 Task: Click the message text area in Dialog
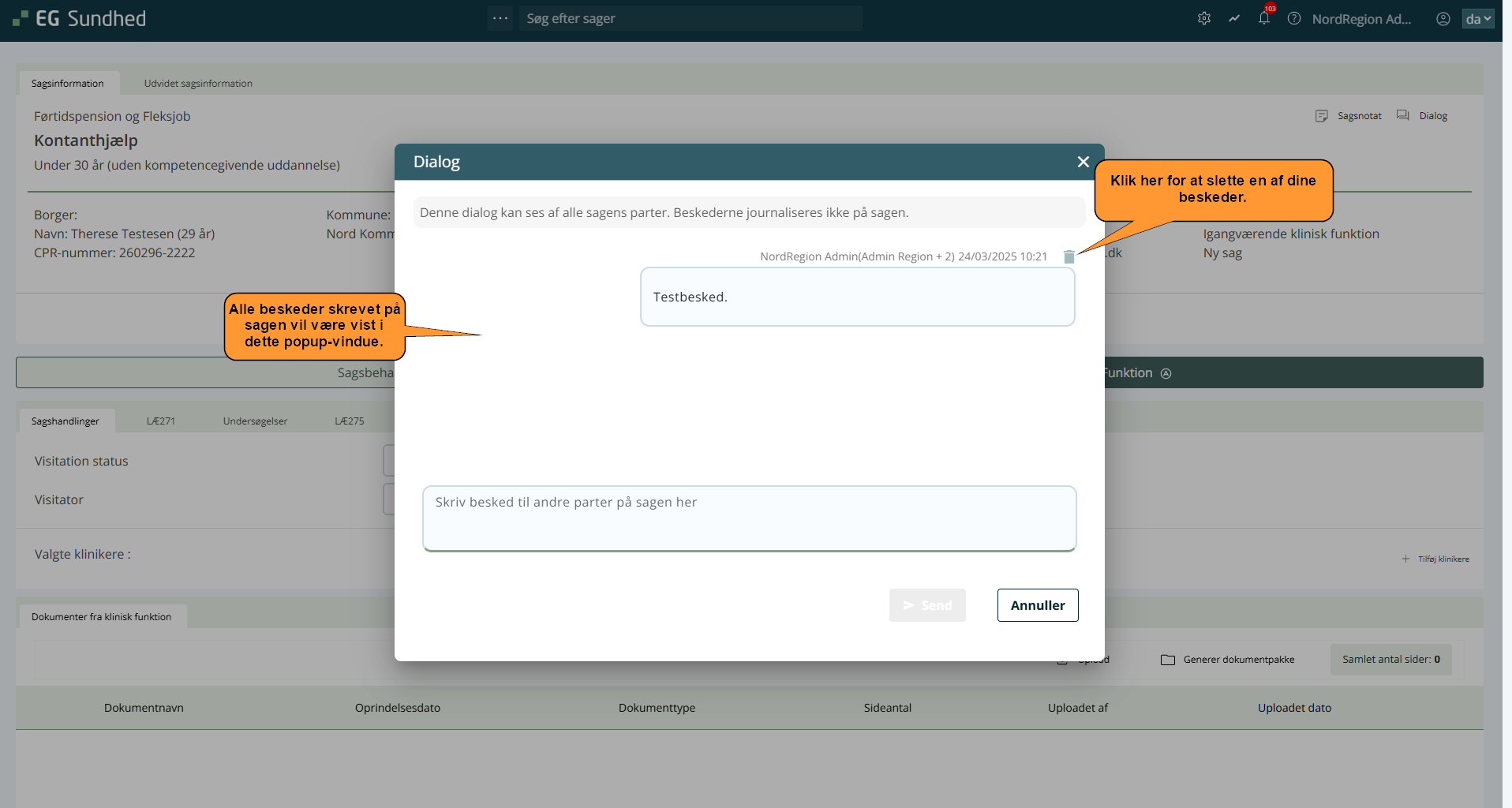[x=749, y=518]
